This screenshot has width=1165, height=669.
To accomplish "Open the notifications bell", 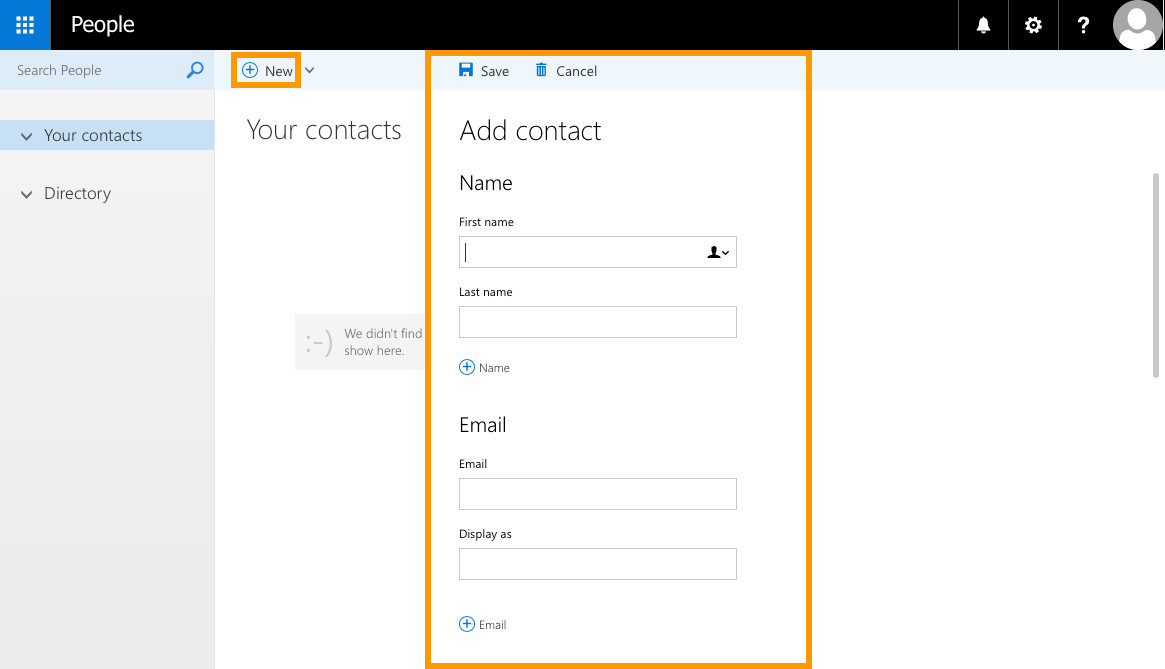I will (983, 25).
